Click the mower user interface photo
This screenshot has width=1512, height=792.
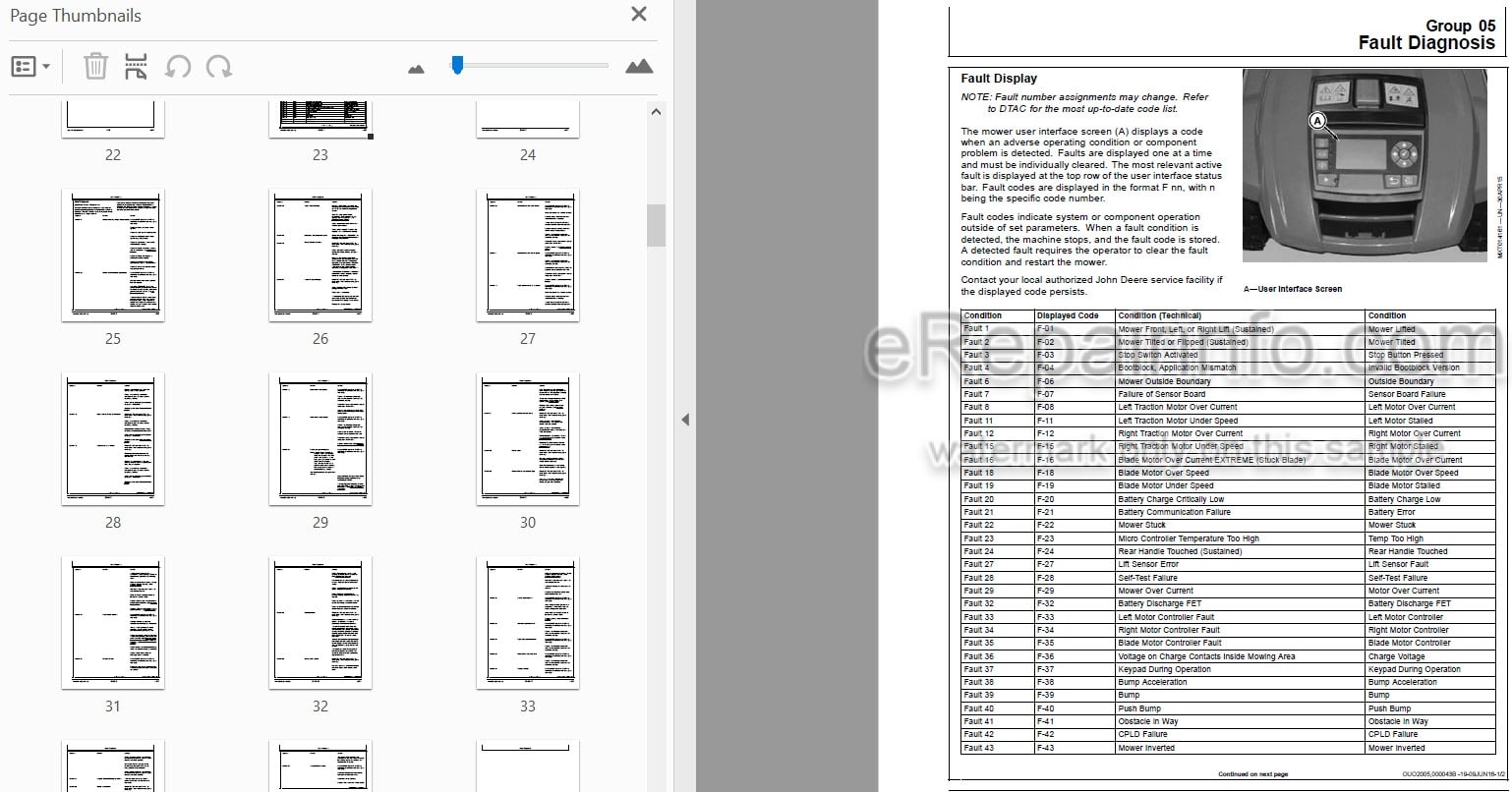pyautogui.click(x=1367, y=166)
